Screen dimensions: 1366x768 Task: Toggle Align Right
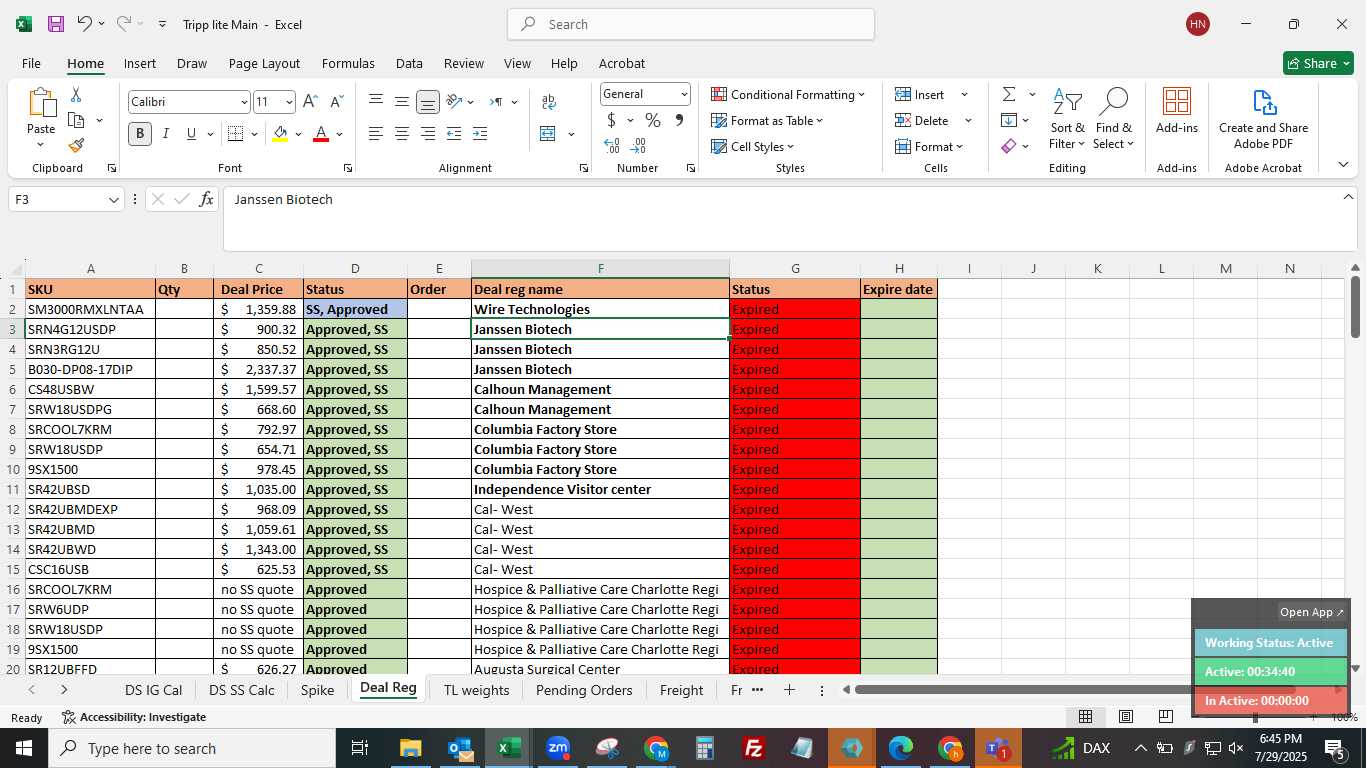click(x=428, y=134)
